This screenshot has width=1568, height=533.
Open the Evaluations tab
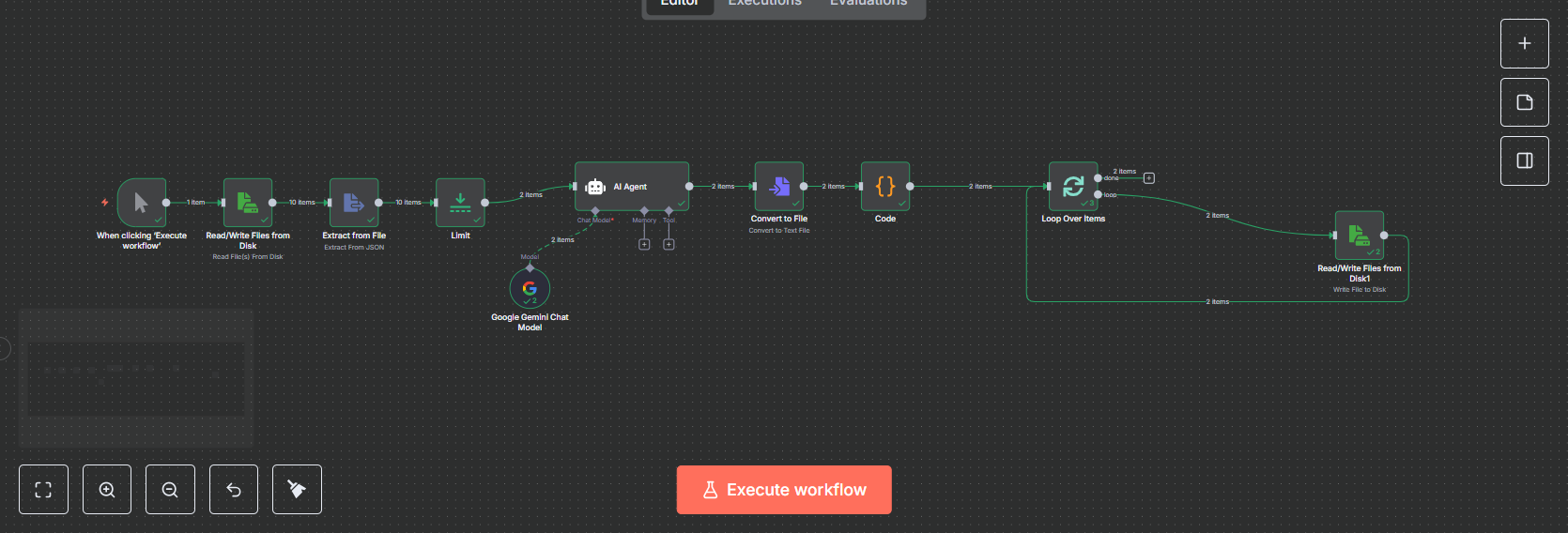point(868,5)
